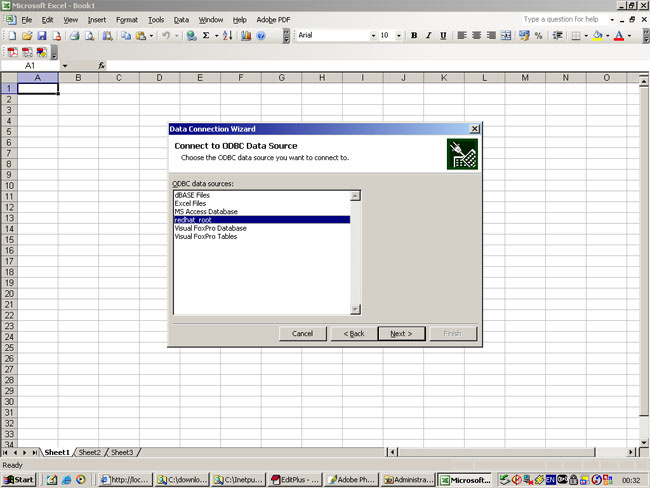
Task: Toggle Italic formatting
Action: click(x=429, y=36)
